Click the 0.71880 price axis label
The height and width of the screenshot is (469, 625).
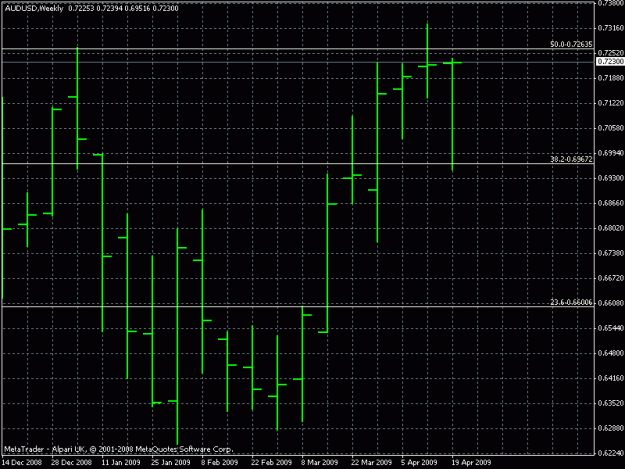coord(610,78)
